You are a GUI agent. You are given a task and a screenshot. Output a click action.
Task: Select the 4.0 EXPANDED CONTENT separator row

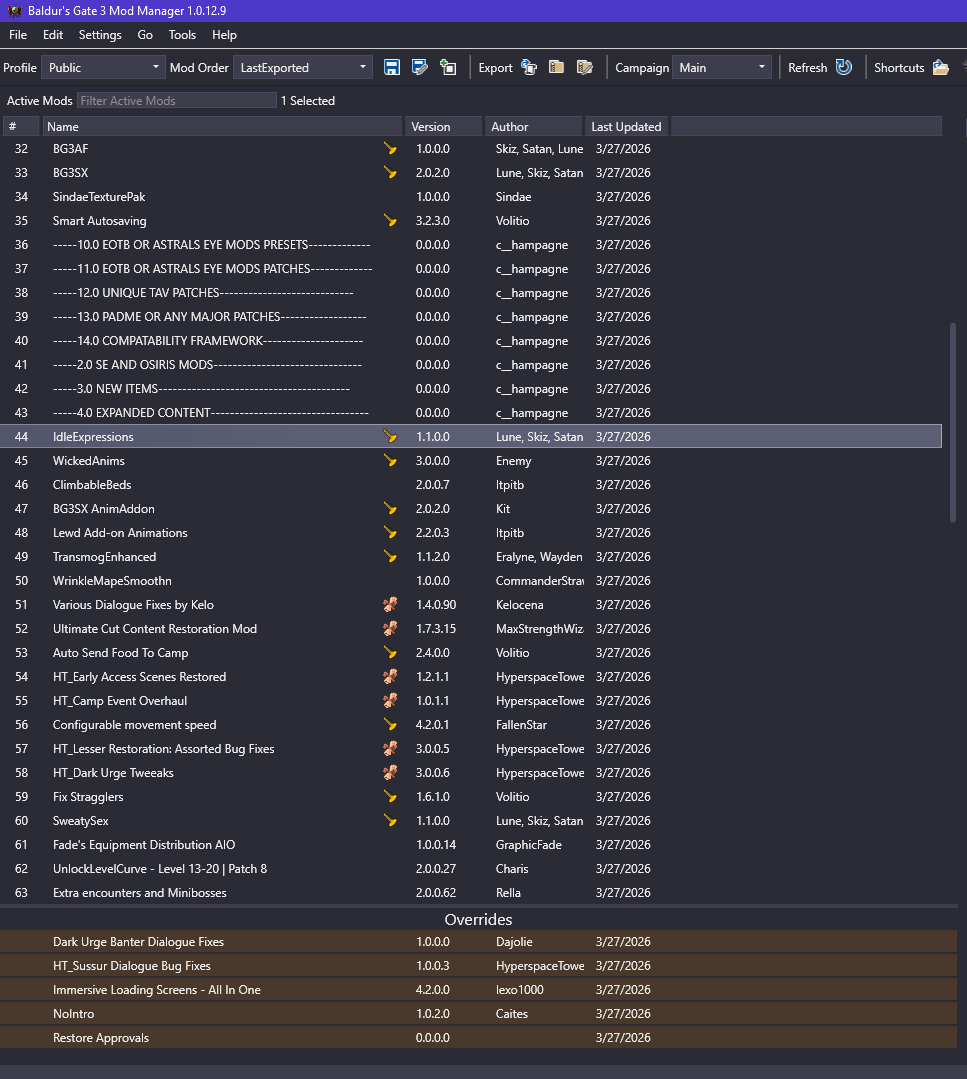[x=471, y=413]
